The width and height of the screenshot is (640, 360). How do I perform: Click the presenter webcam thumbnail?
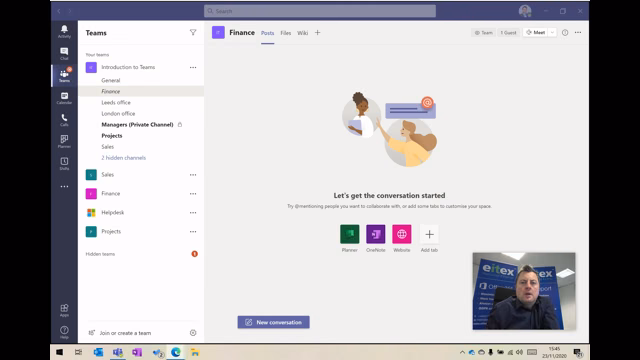[524, 291]
